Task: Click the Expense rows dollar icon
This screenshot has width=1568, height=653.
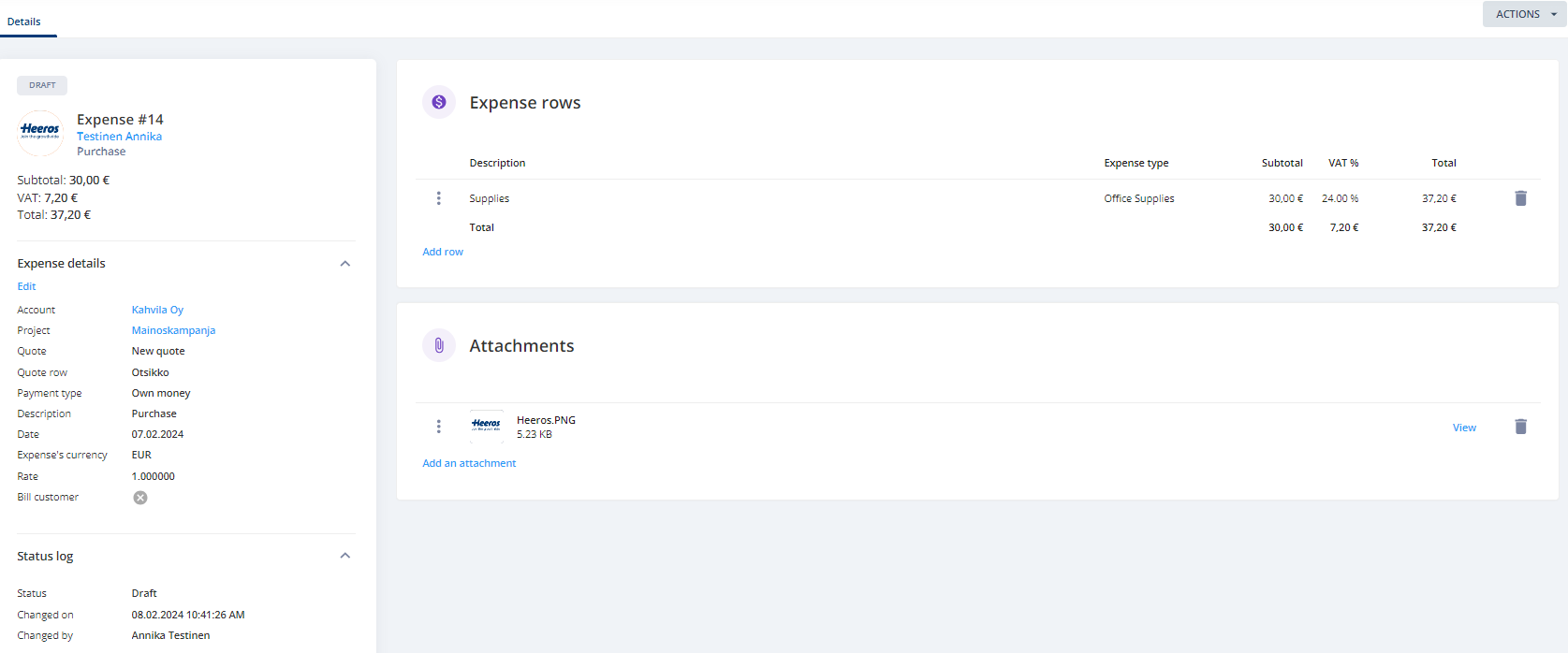Action: point(439,102)
